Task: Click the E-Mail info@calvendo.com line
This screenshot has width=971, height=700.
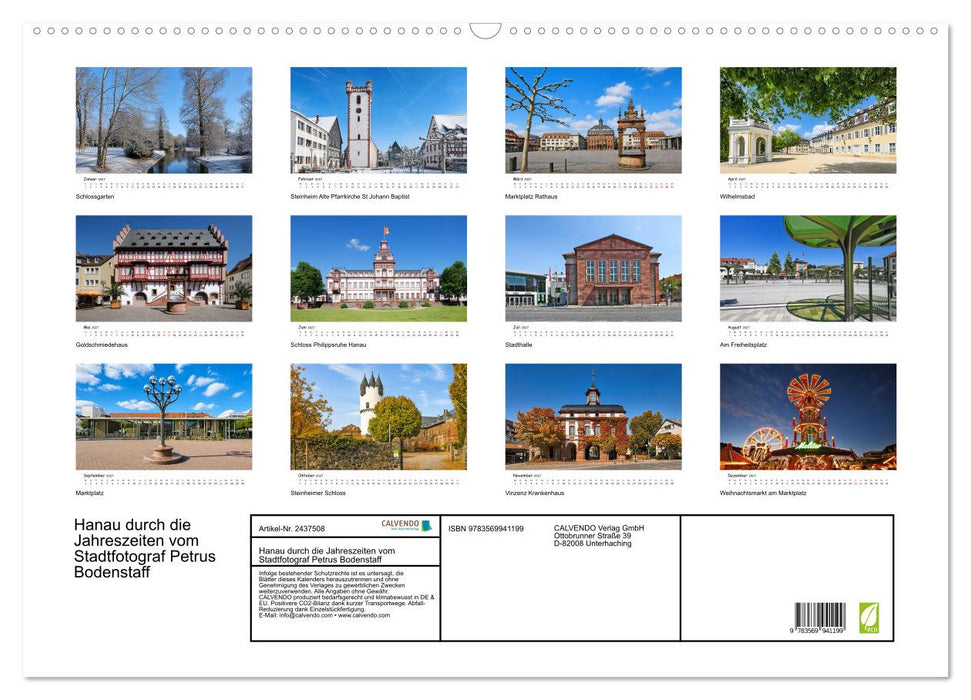Action: [x=324, y=615]
